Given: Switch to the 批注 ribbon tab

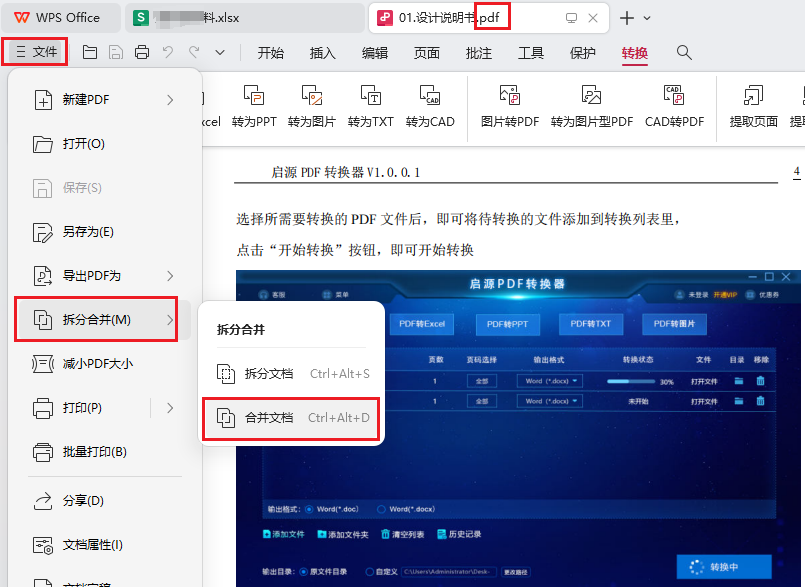Looking at the screenshot, I should (x=478, y=52).
